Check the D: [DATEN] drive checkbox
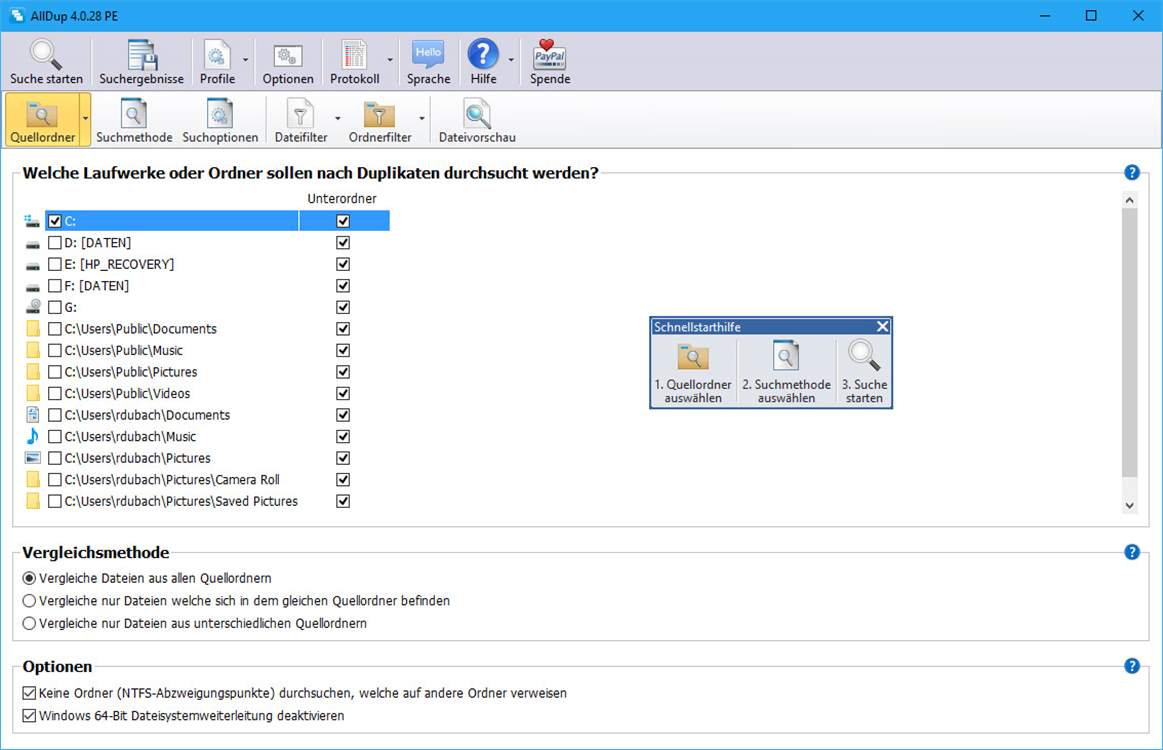Screen dimensions: 1163x750 pyautogui.click(x=54, y=243)
